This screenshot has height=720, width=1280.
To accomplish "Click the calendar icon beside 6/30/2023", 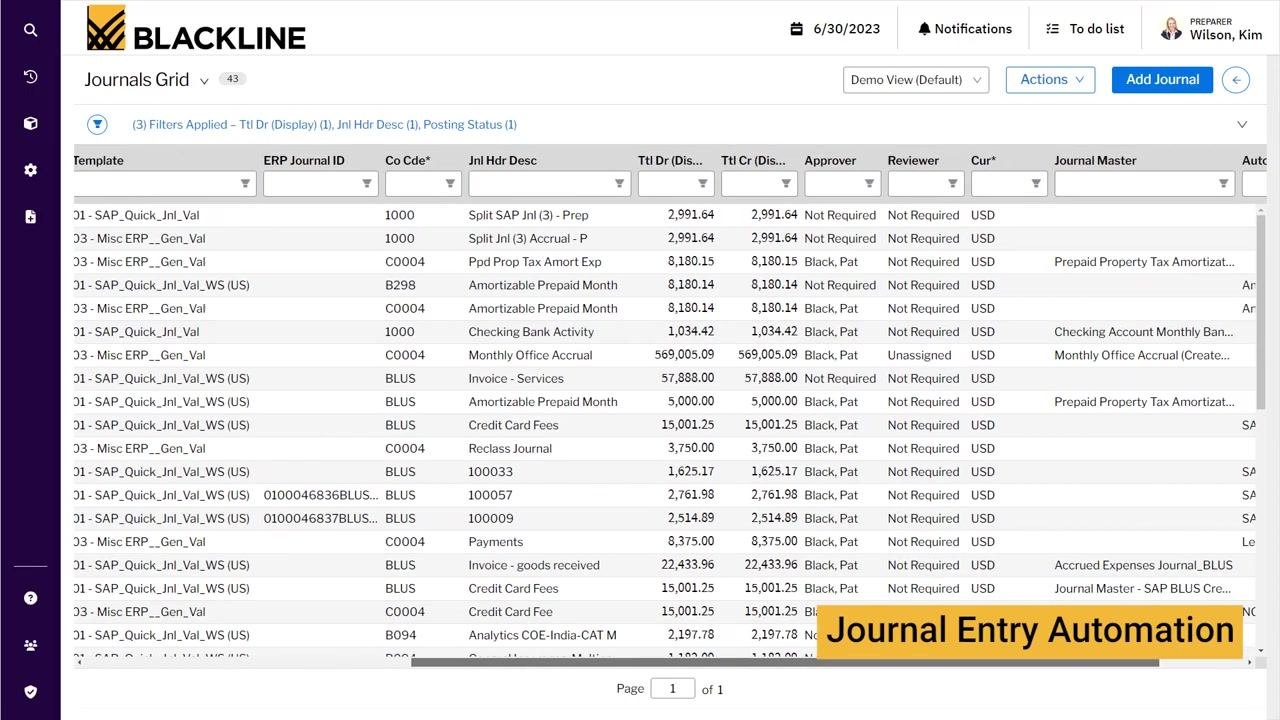I will point(797,29).
